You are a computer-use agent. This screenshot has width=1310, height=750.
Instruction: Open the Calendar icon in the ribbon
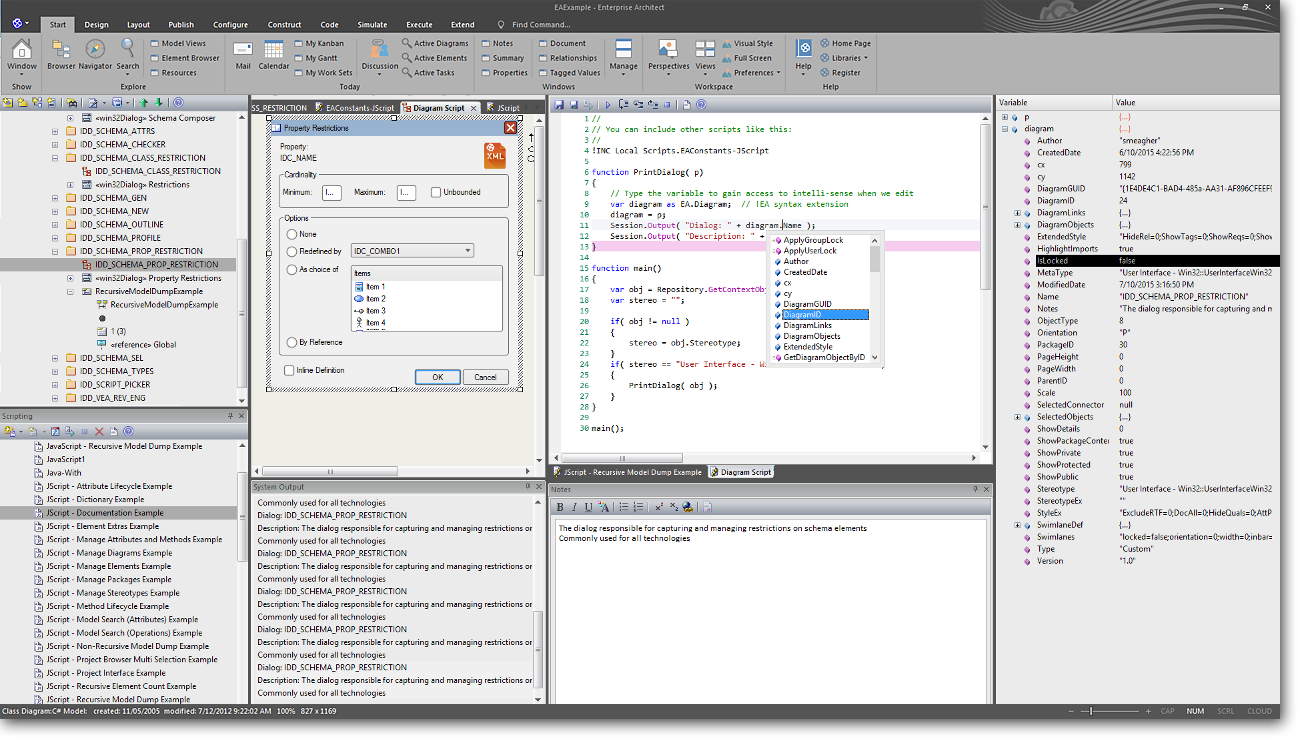(x=274, y=49)
